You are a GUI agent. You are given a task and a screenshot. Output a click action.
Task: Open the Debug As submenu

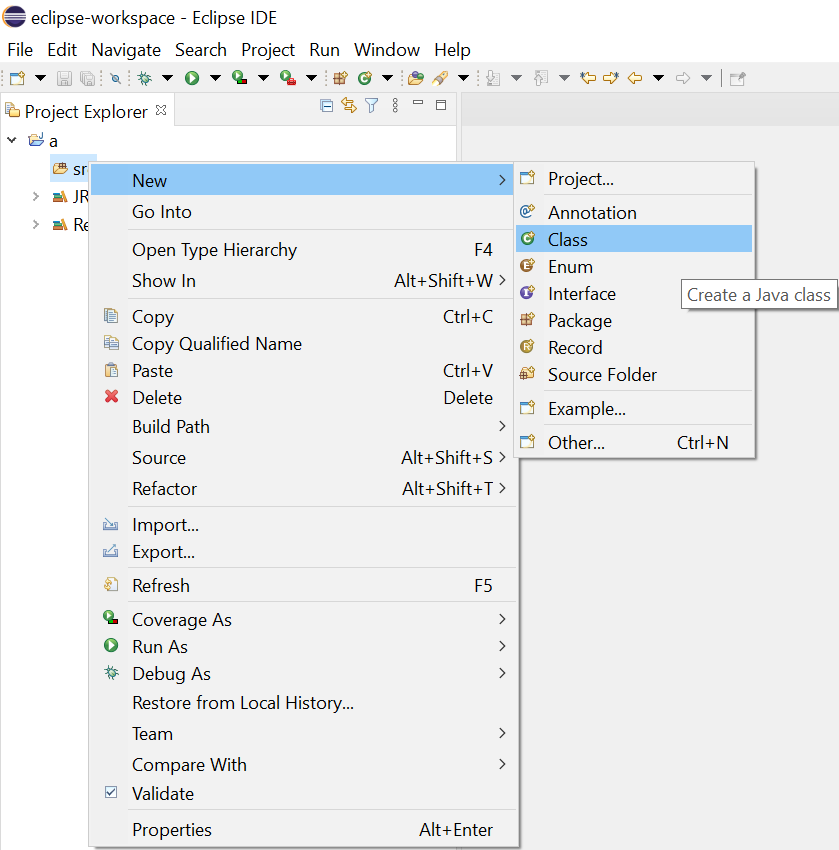(x=302, y=673)
